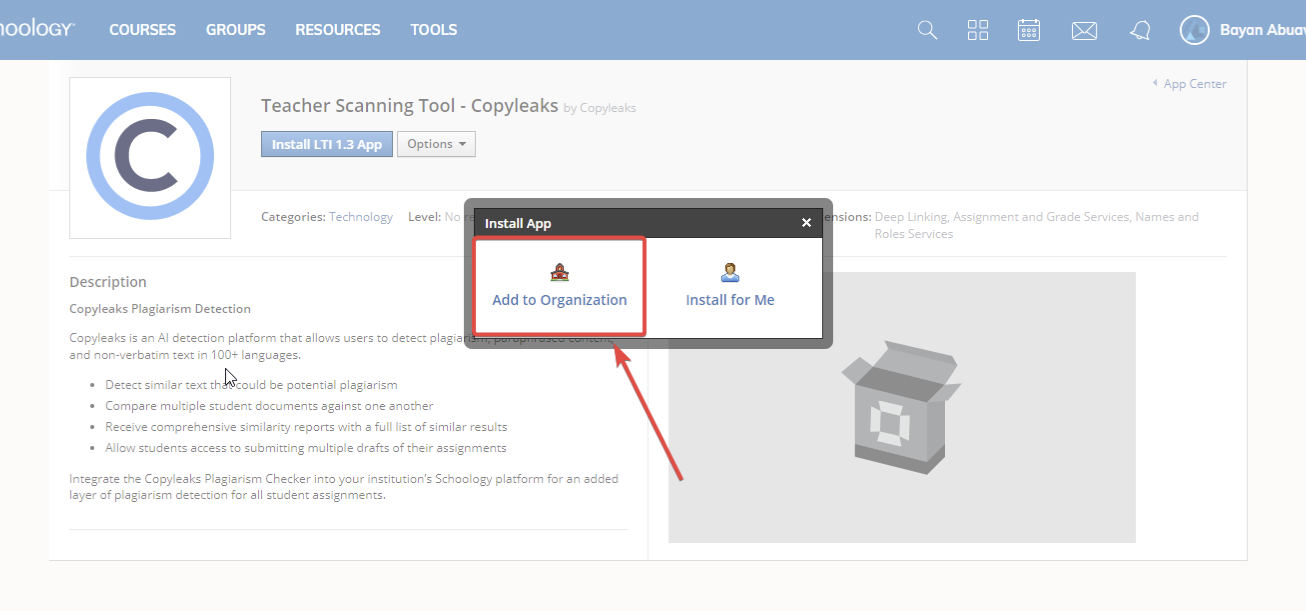Open the TOOLS menu
1306x611 pixels.
434,30
